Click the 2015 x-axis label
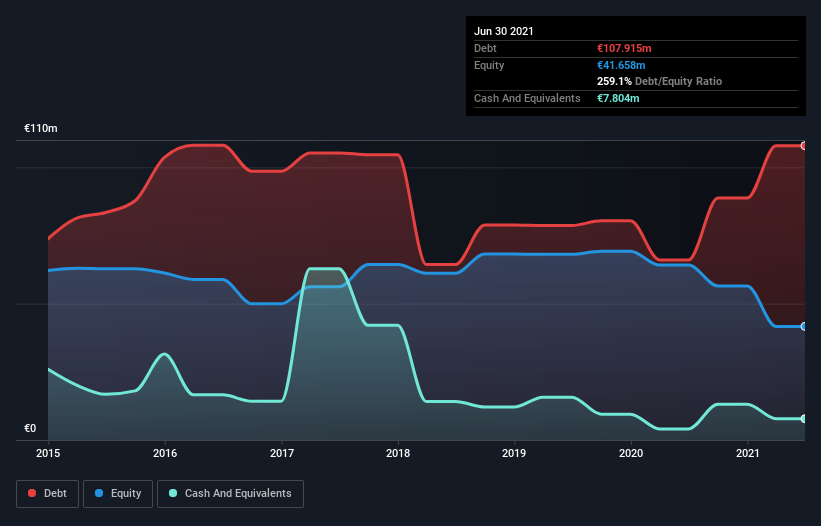The height and width of the screenshot is (526, 821). tap(48, 453)
